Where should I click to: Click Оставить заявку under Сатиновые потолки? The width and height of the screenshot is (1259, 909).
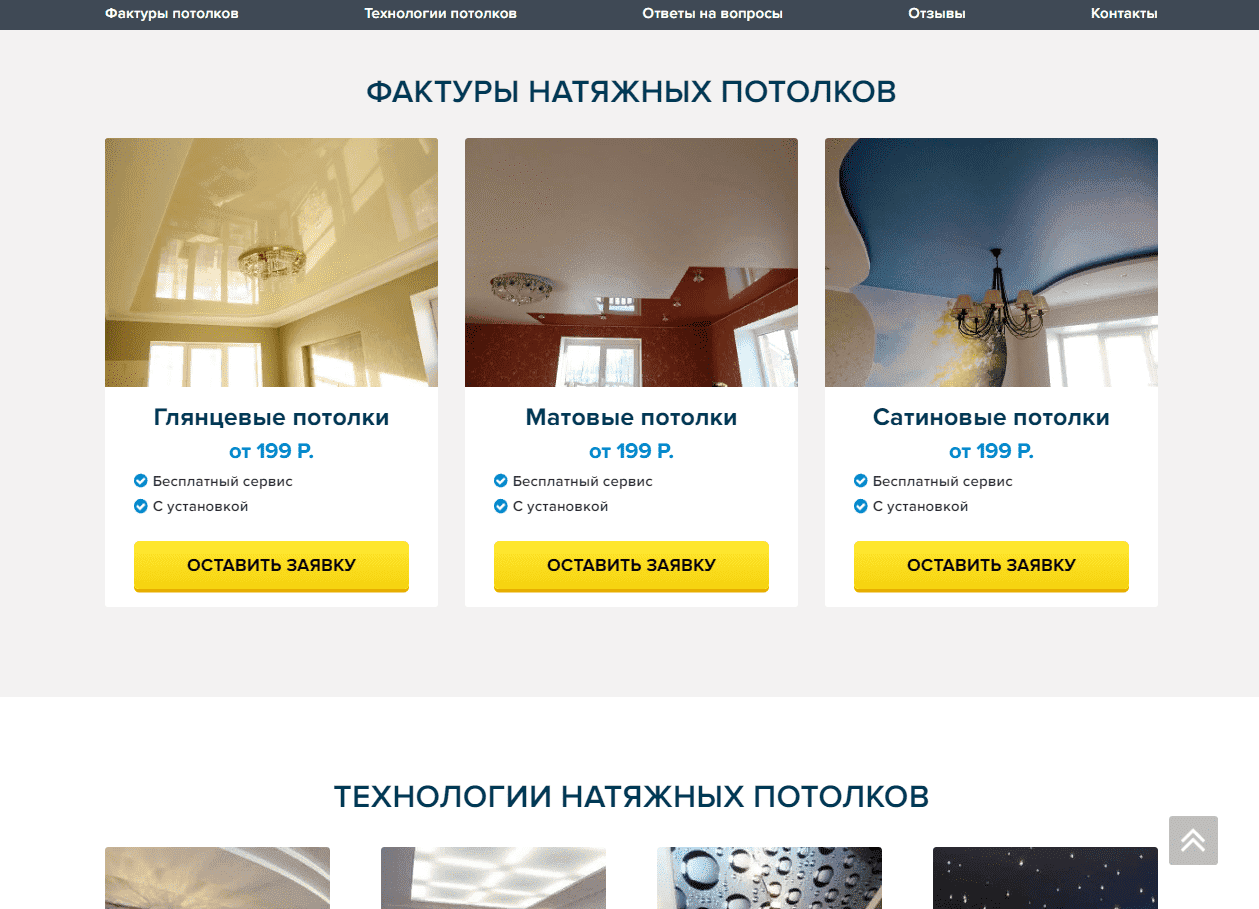pyautogui.click(x=991, y=566)
